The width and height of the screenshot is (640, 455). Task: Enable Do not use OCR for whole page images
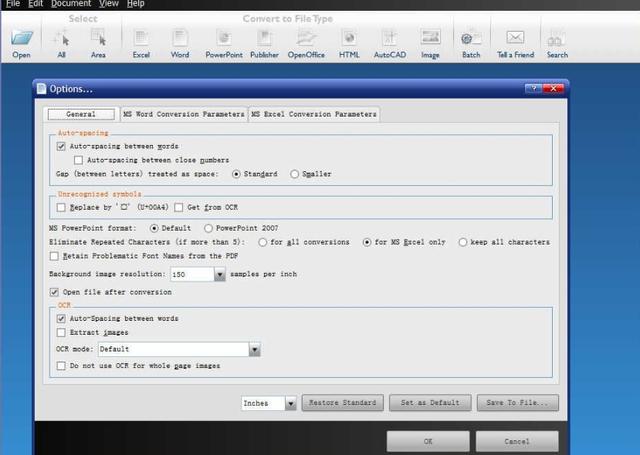(61, 366)
